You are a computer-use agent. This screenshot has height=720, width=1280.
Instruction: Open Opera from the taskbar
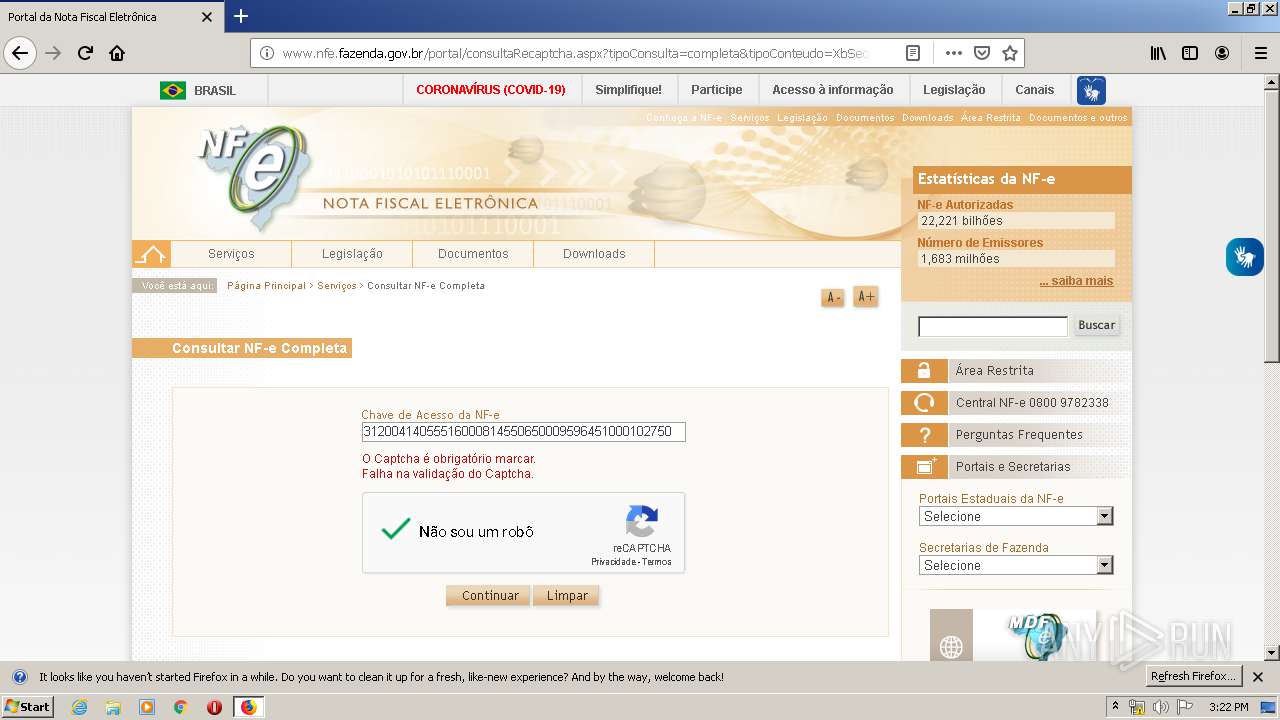point(214,707)
